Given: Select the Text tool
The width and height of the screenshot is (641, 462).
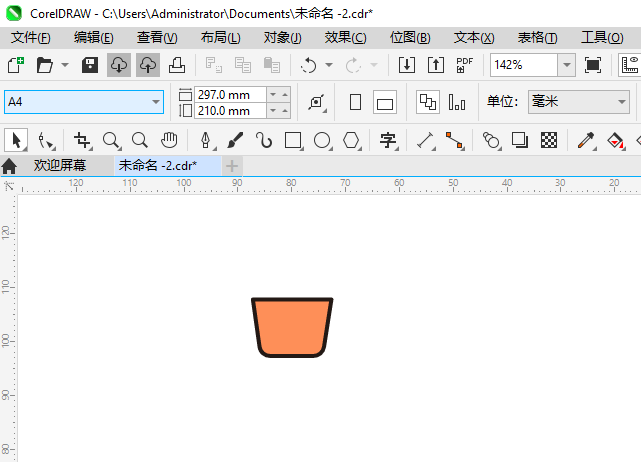Looking at the screenshot, I should pyautogui.click(x=388, y=141).
